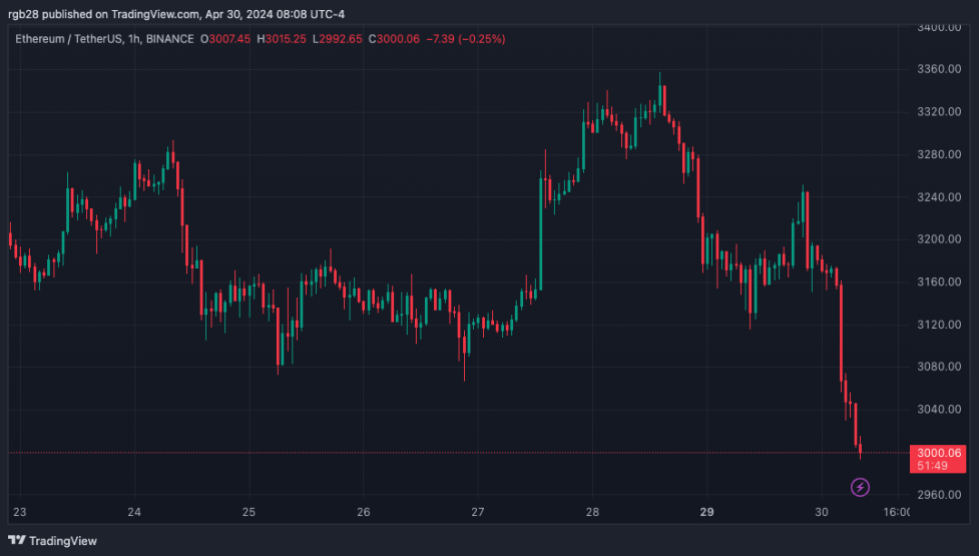Viewport: 979px width, 556px height.
Task: Click the 16:00 time label on axis
Action: [x=895, y=512]
